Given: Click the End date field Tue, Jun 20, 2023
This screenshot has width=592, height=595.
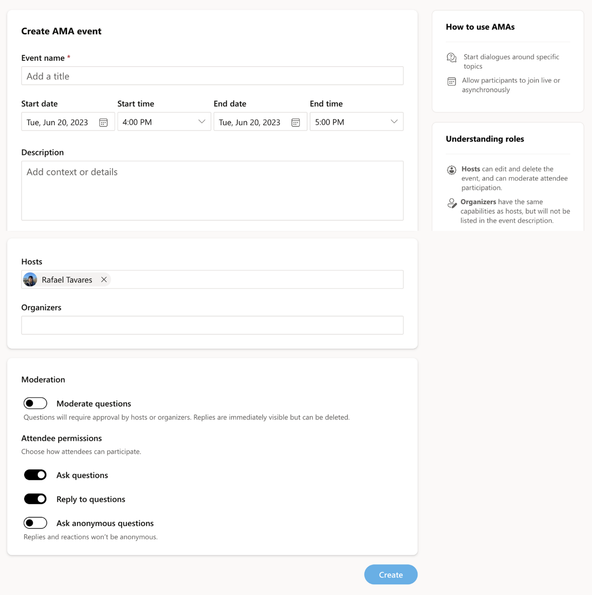Looking at the screenshot, I should (260, 122).
